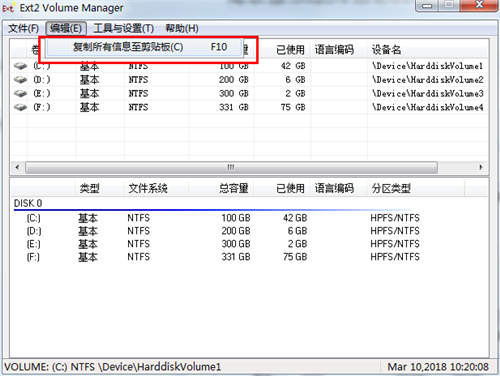Click the 331 GB capacity in top list
This screenshot has height=376, width=500.
(234, 107)
